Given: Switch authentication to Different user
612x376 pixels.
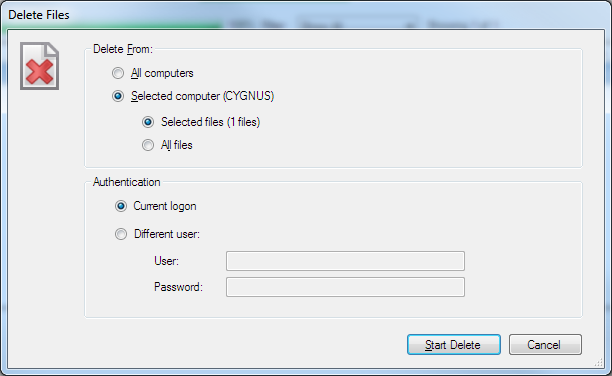Looking at the screenshot, I should coord(121,234).
